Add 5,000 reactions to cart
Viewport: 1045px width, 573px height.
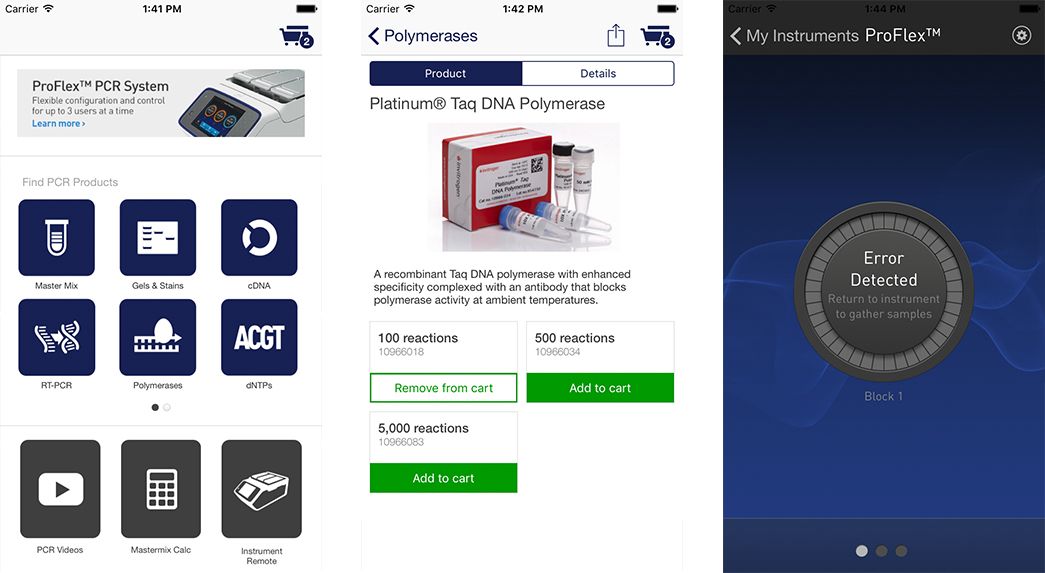443,478
